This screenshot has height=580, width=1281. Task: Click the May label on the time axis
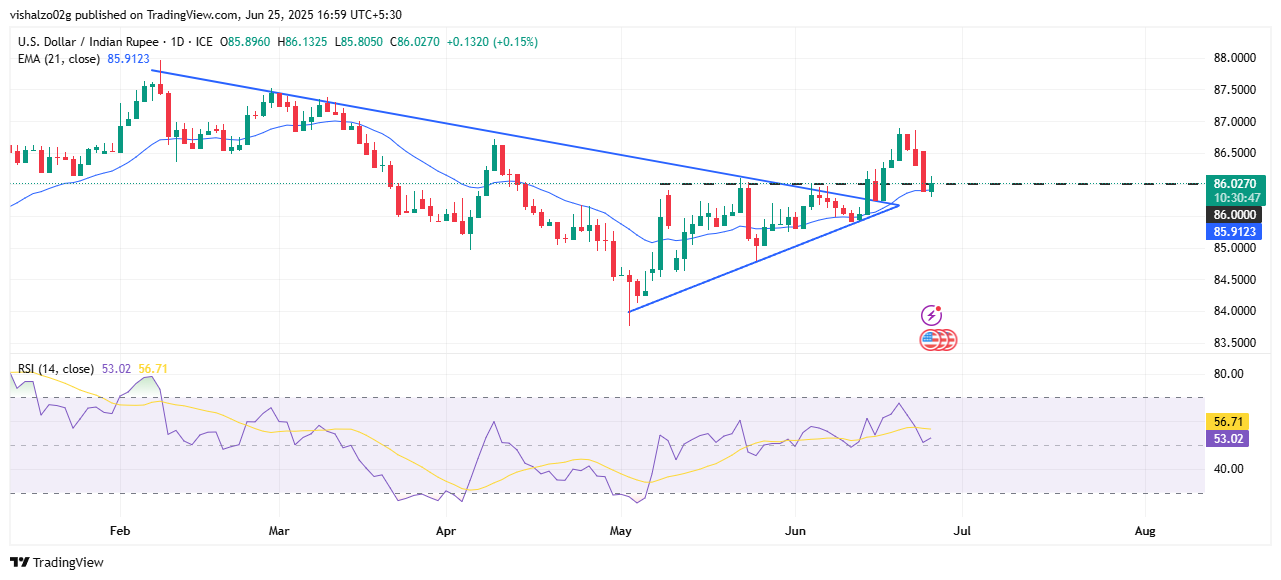coord(622,530)
